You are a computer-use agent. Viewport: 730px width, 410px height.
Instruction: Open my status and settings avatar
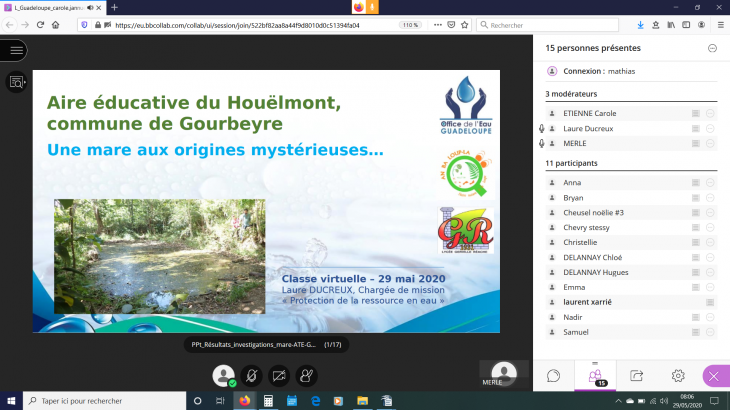222,376
